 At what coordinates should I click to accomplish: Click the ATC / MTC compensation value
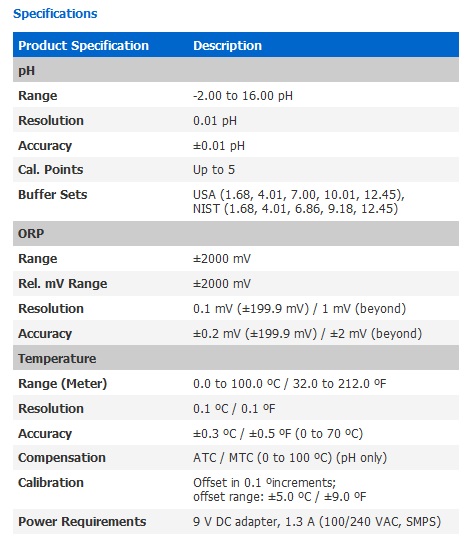click(x=290, y=458)
